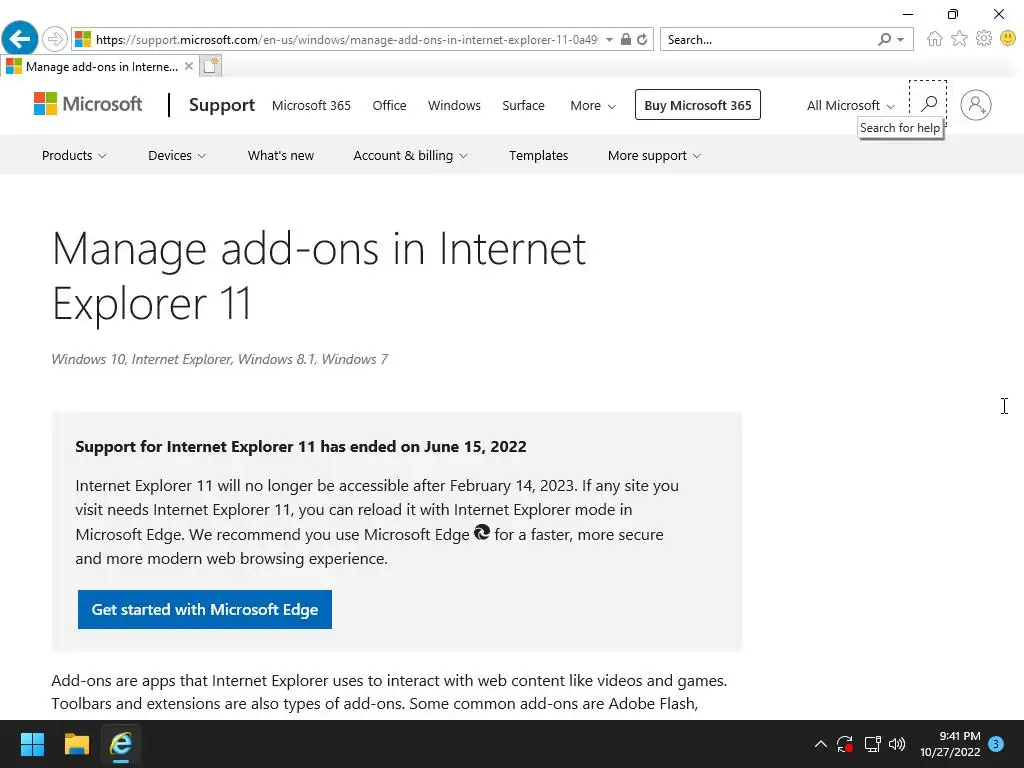The width and height of the screenshot is (1024, 768).
Task: Click the refresh page icon
Action: pos(643,39)
